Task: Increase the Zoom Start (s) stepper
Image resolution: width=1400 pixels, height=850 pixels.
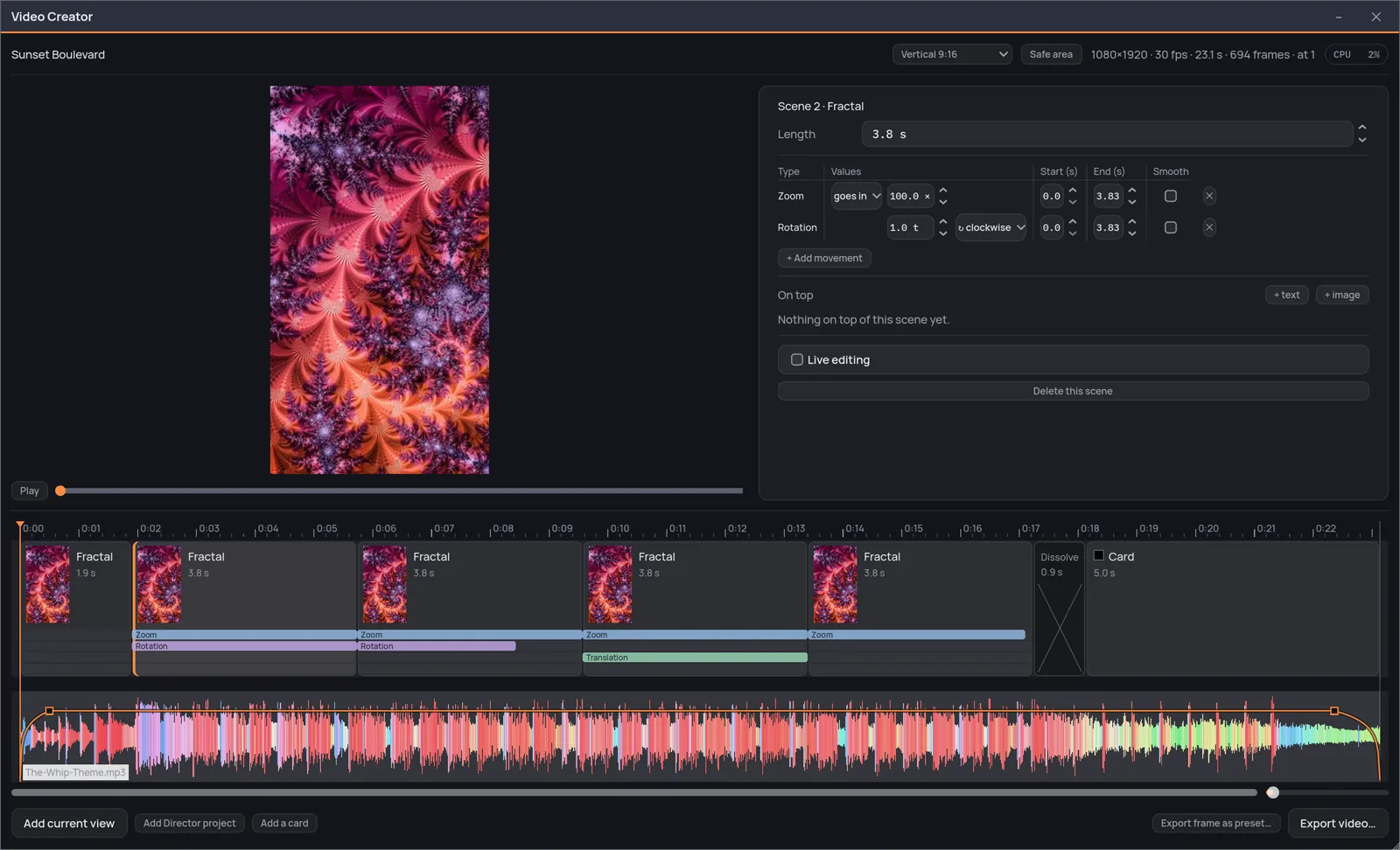Action: (x=1073, y=191)
